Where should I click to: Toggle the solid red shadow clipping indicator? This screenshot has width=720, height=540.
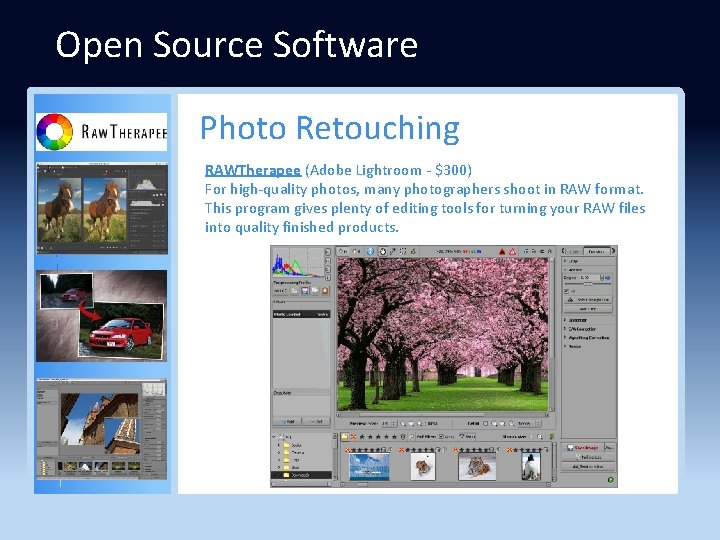click(502, 252)
